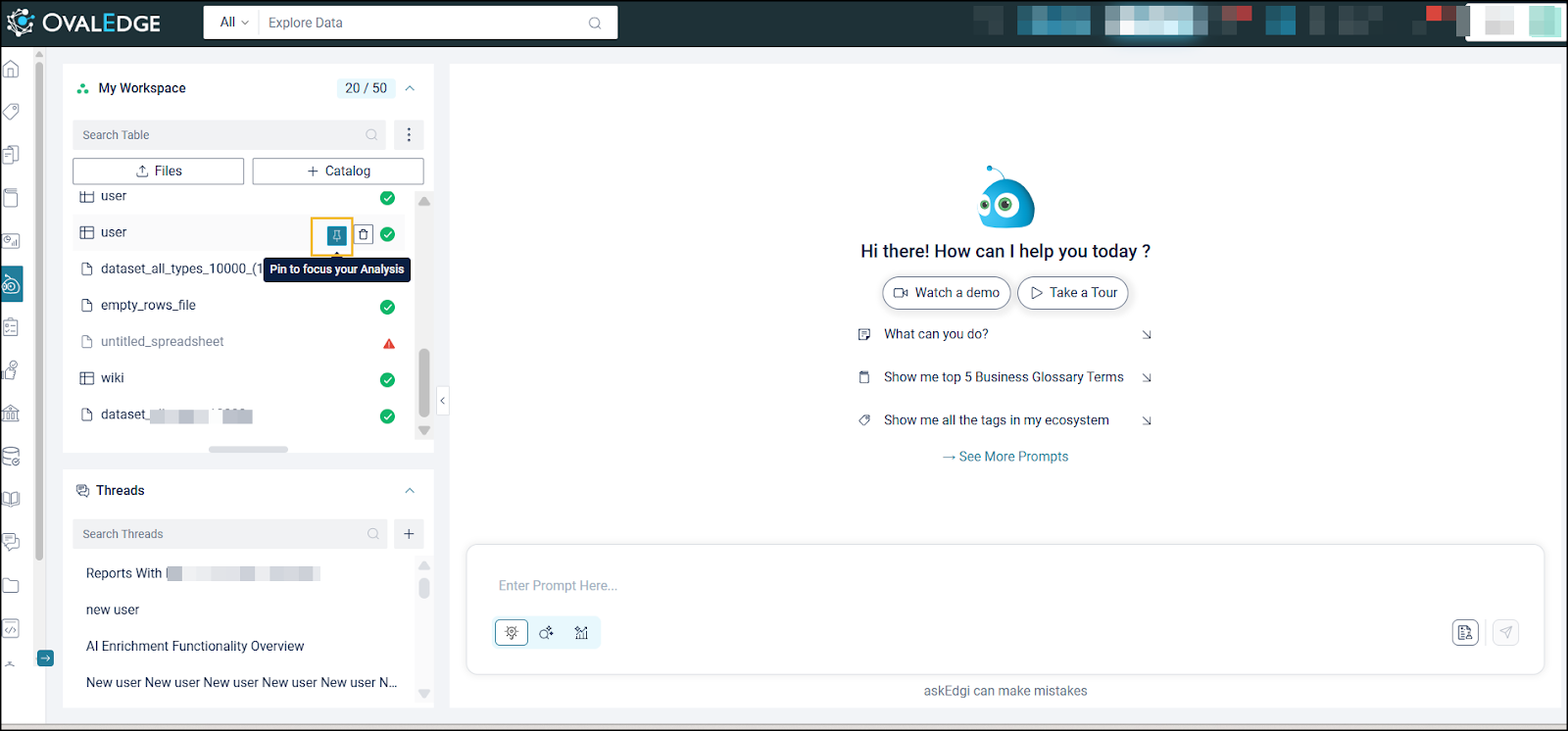Select the wiki table in workspace
The width and height of the screenshot is (1568, 731).
point(113,378)
